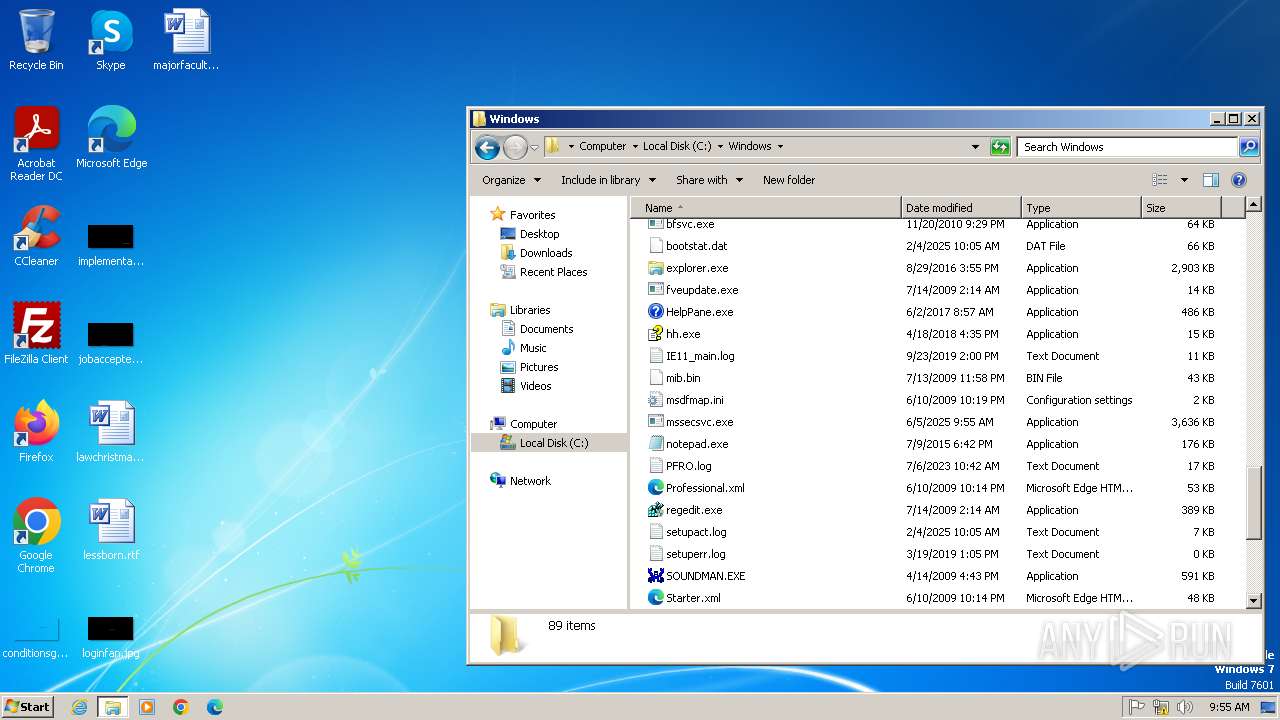This screenshot has width=1280, height=720.
Task: Open the Microsoft Edge desktop icon
Action: point(111,138)
